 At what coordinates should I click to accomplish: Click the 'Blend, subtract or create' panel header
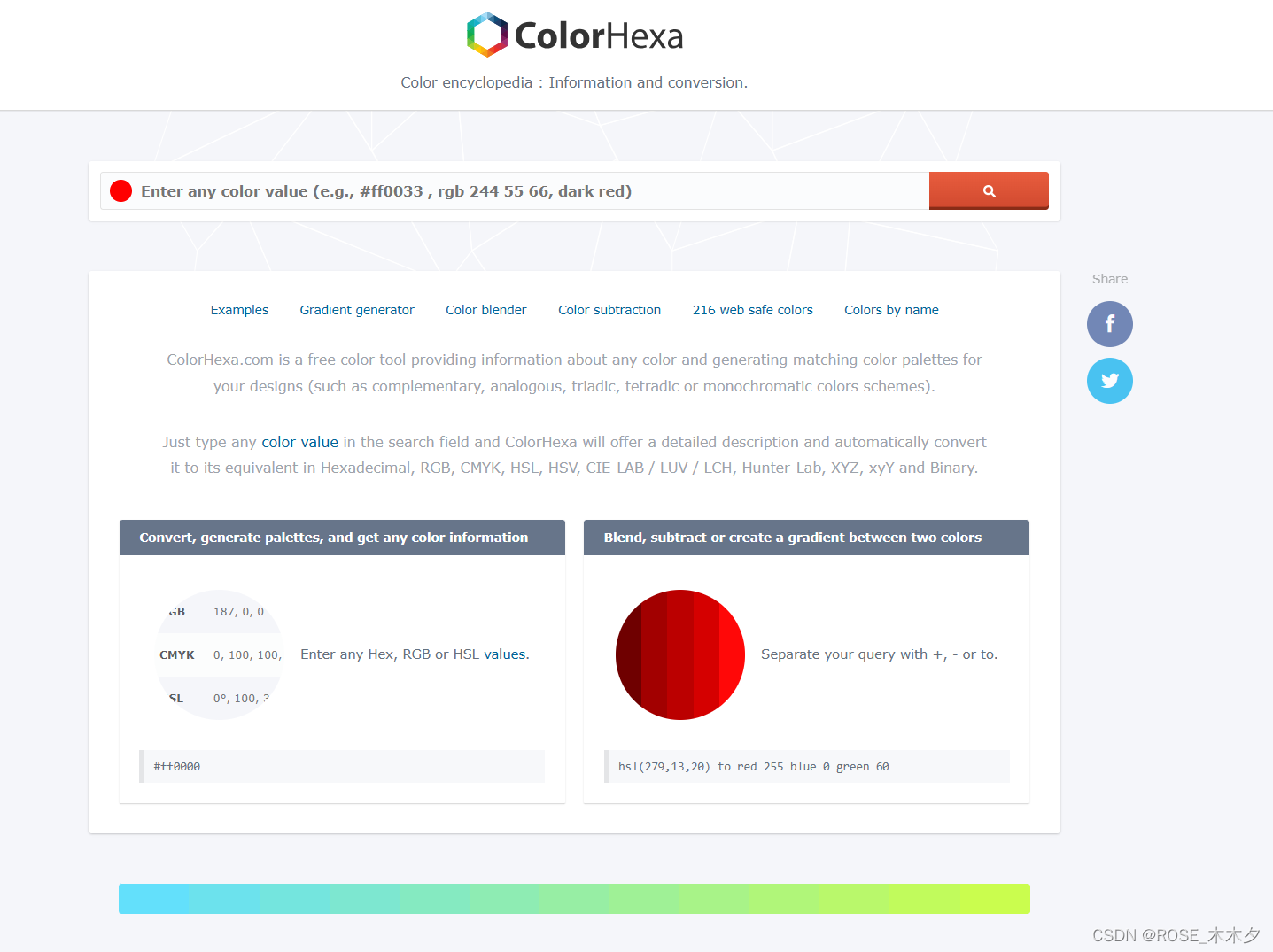click(806, 538)
